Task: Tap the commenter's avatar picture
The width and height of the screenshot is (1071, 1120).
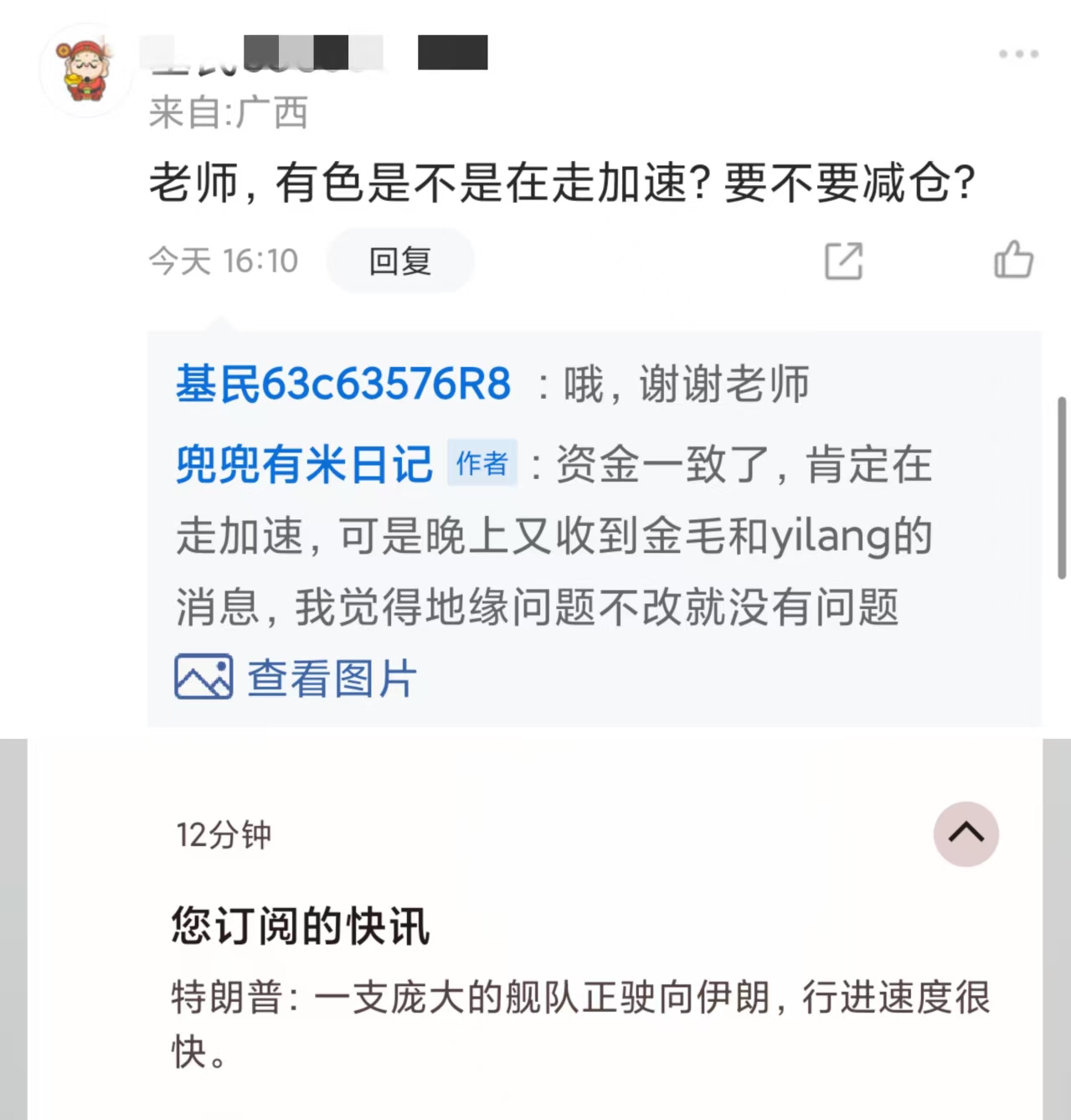Action: point(86,70)
